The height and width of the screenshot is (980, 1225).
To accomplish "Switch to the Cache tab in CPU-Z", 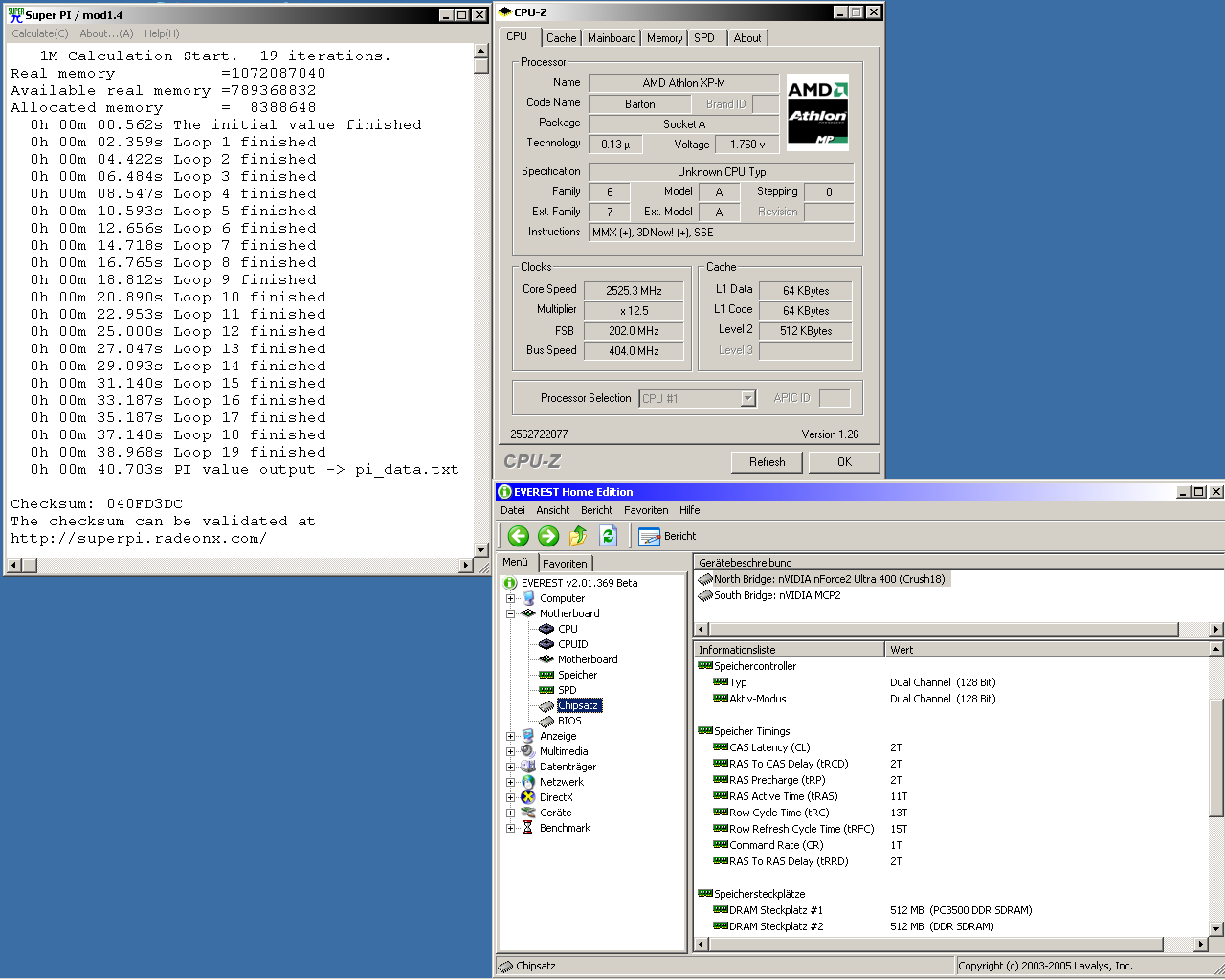I will tap(561, 38).
